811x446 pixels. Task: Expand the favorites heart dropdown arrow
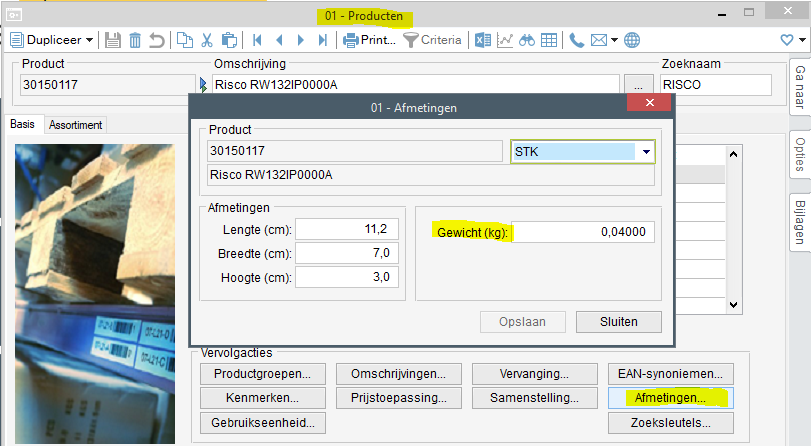click(802, 40)
